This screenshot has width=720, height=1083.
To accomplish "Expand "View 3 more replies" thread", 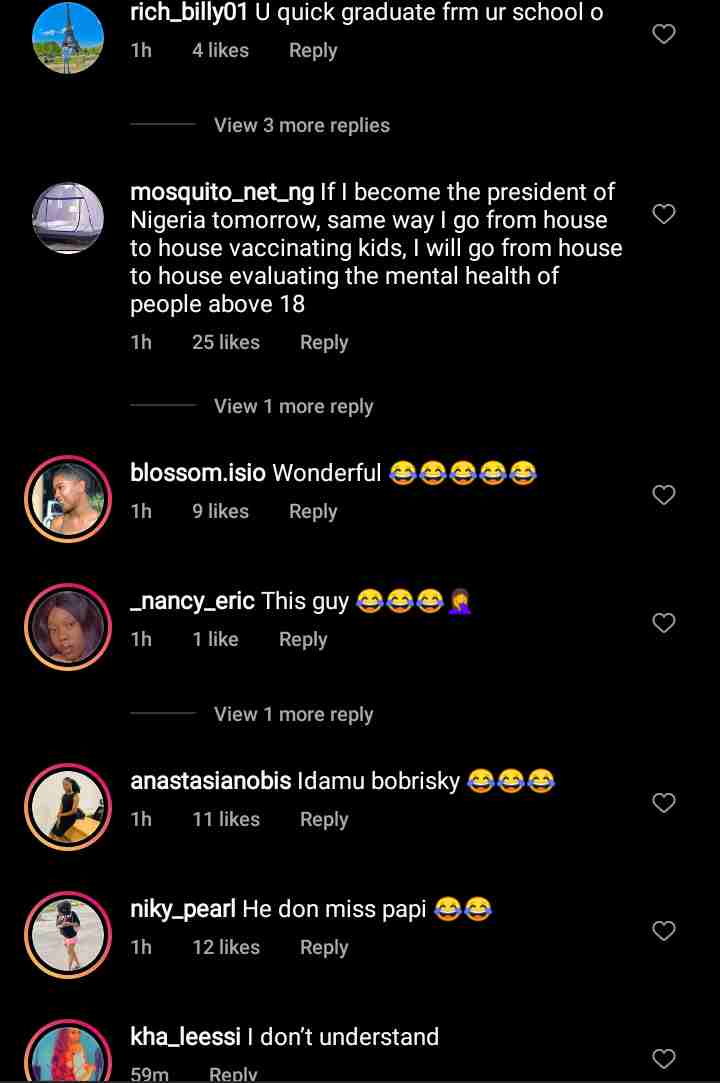I will click(x=301, y=125).
